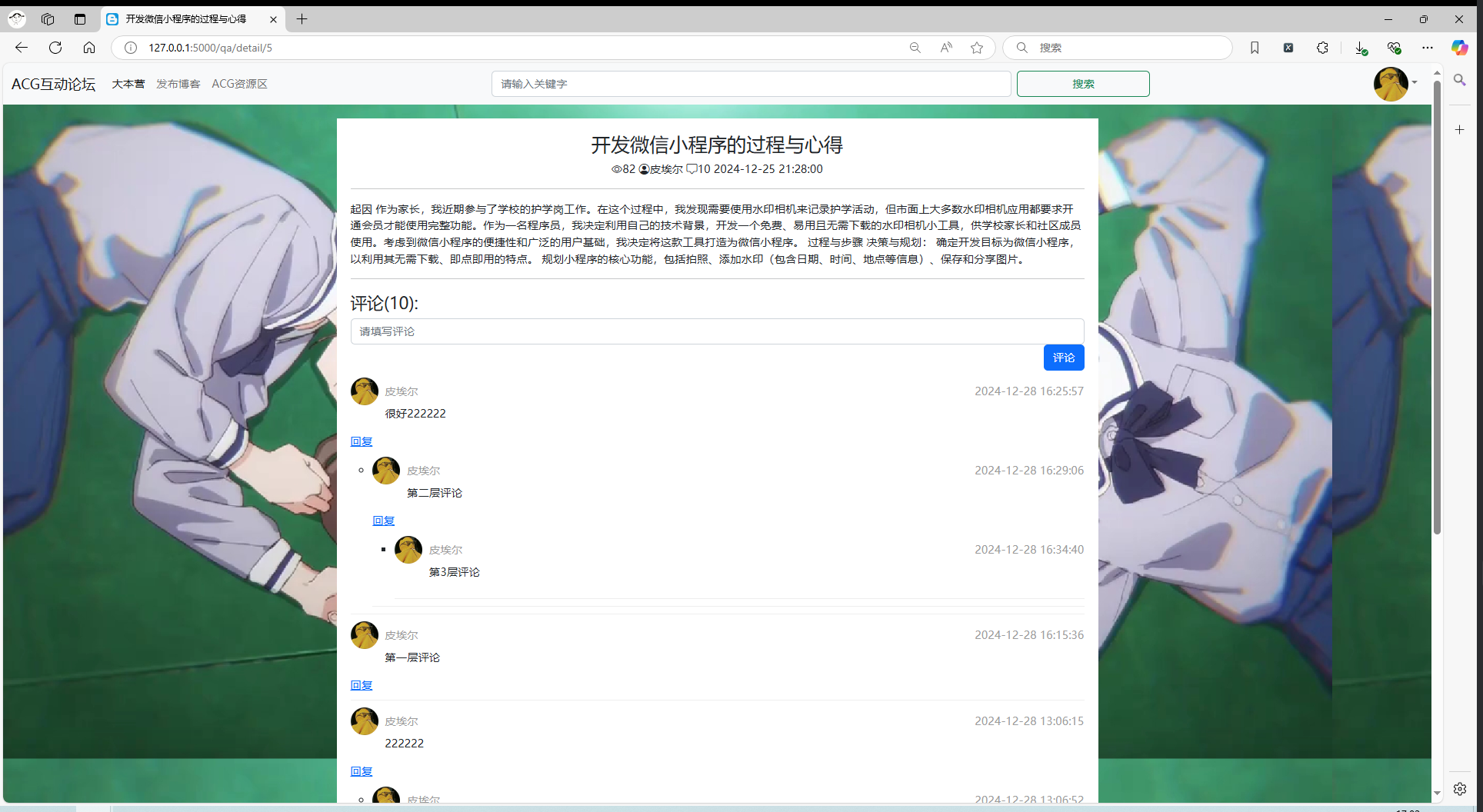The image size is (1483, 812).
Task: Reload the page with refresh icon
Action: click(x=55, y=48)
